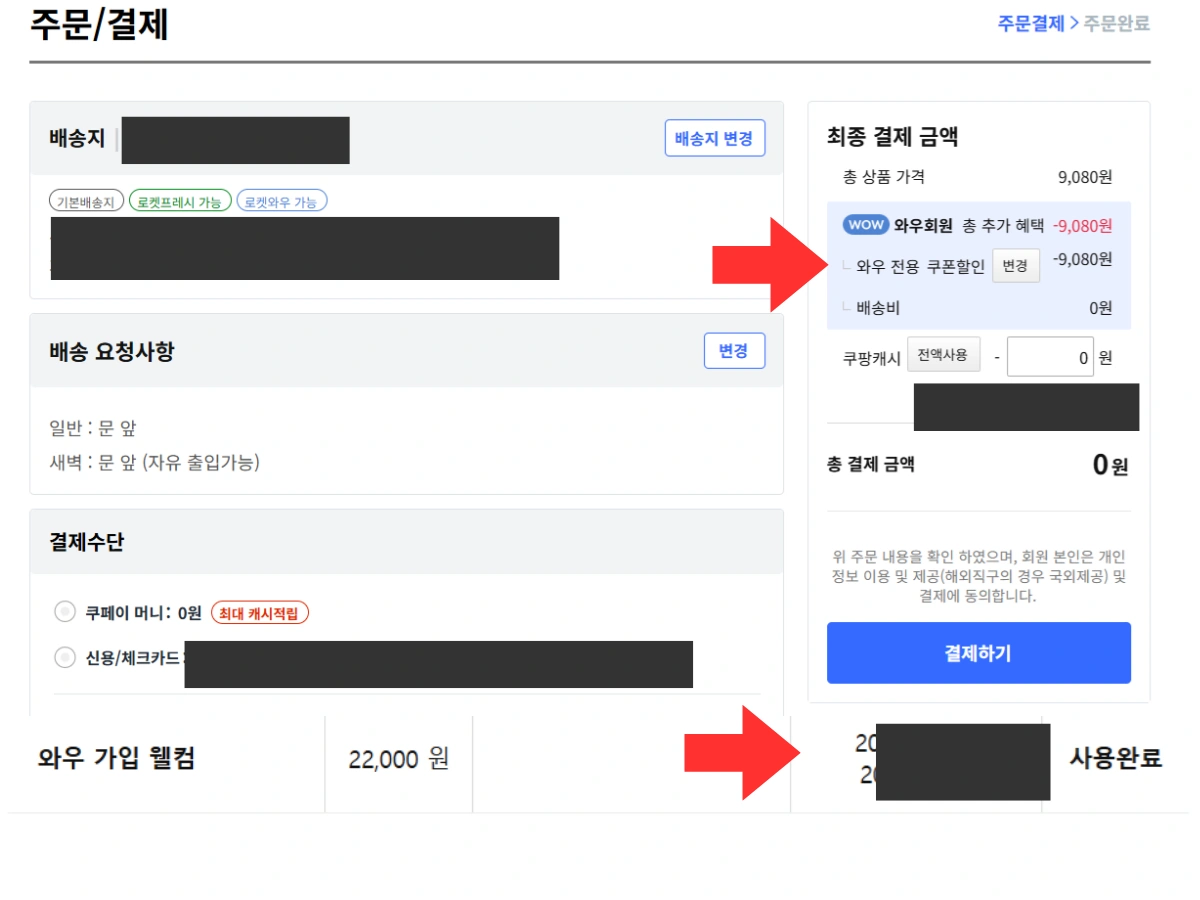Screen dimensions: 1200x900
Task: Click the blue 결제하기 pay button
Action: click(978, 653)
